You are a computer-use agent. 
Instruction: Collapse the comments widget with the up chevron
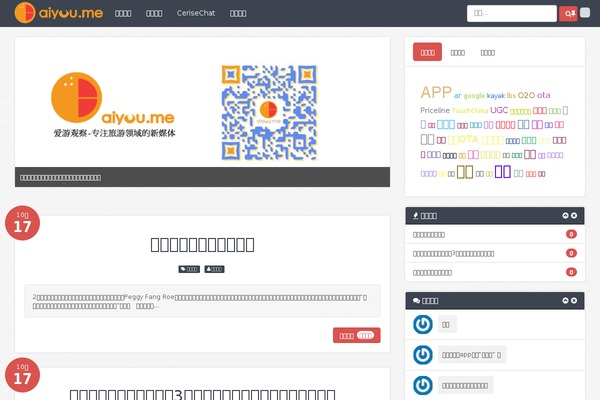pyautogui.click(x=565, y=300)
